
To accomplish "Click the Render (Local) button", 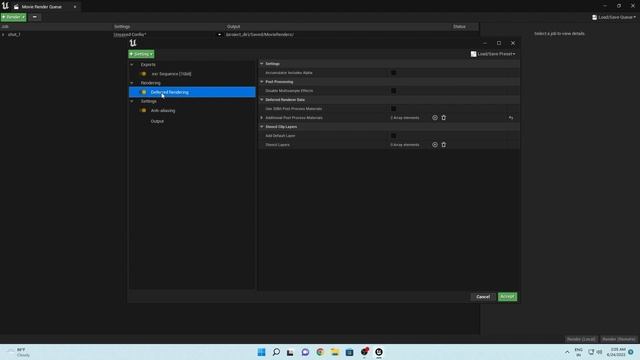I will 582,339.
